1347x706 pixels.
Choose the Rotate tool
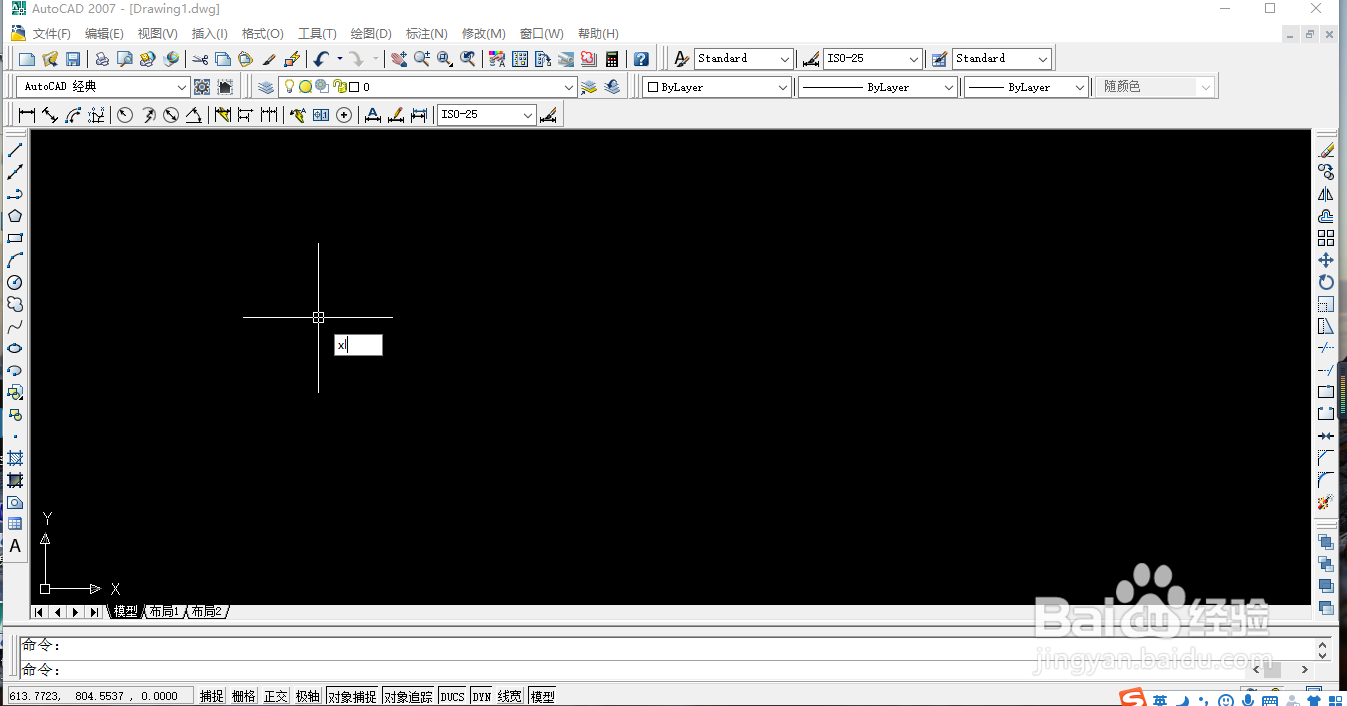pyautogui.click(x=1326, y=282)
